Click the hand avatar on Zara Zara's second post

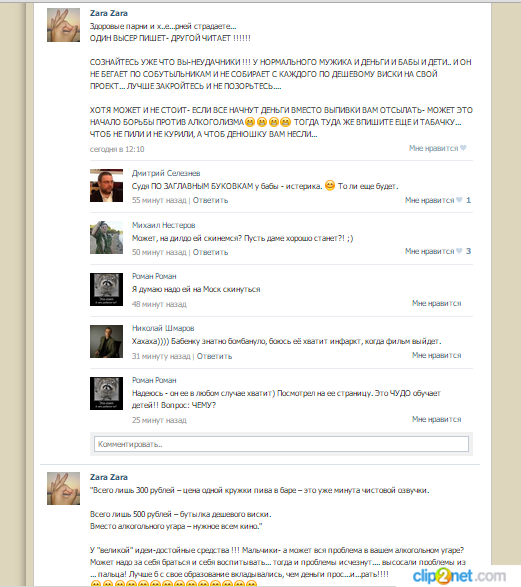[x=63, y=489]
